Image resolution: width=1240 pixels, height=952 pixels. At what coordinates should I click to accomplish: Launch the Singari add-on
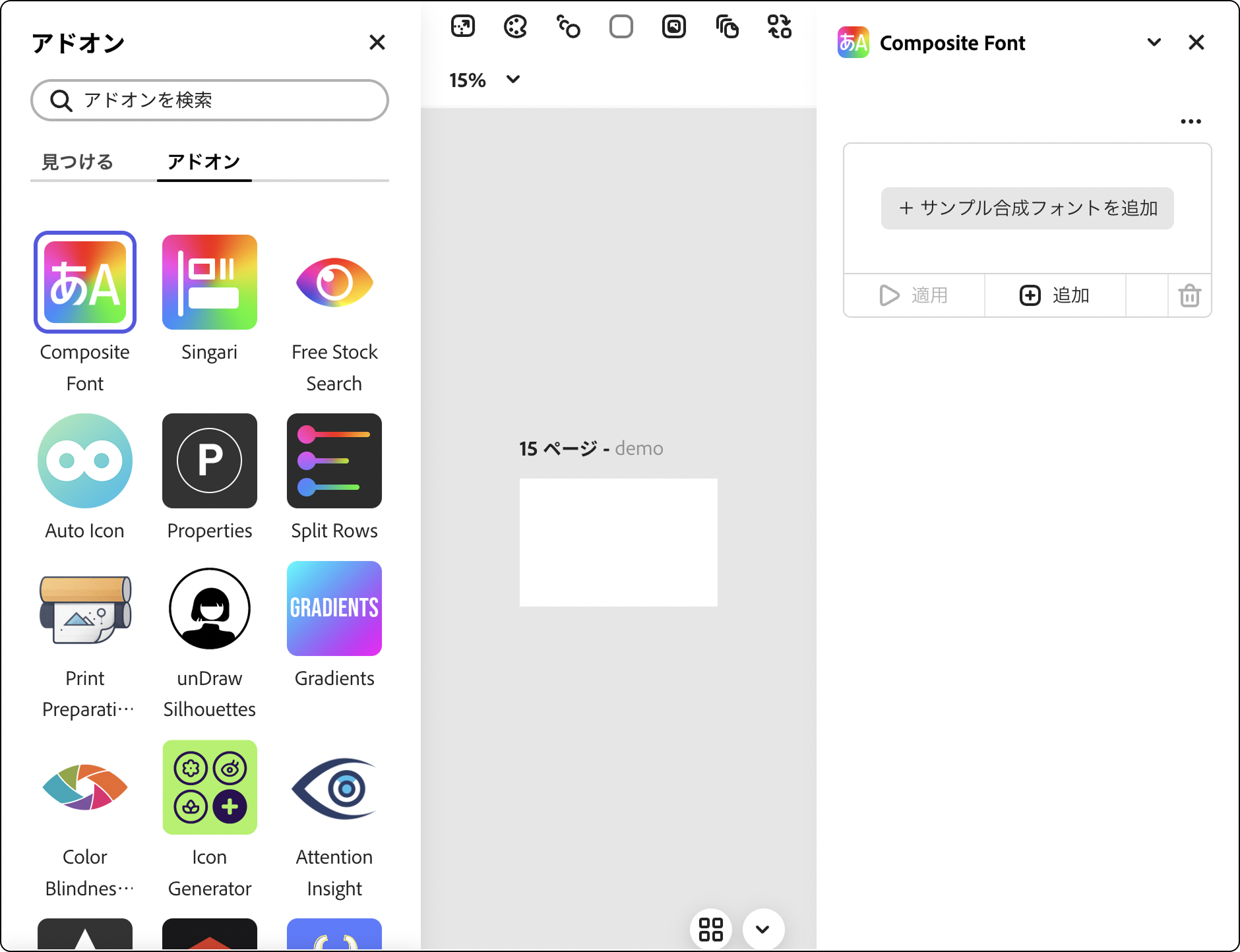[x=209, y=282]
